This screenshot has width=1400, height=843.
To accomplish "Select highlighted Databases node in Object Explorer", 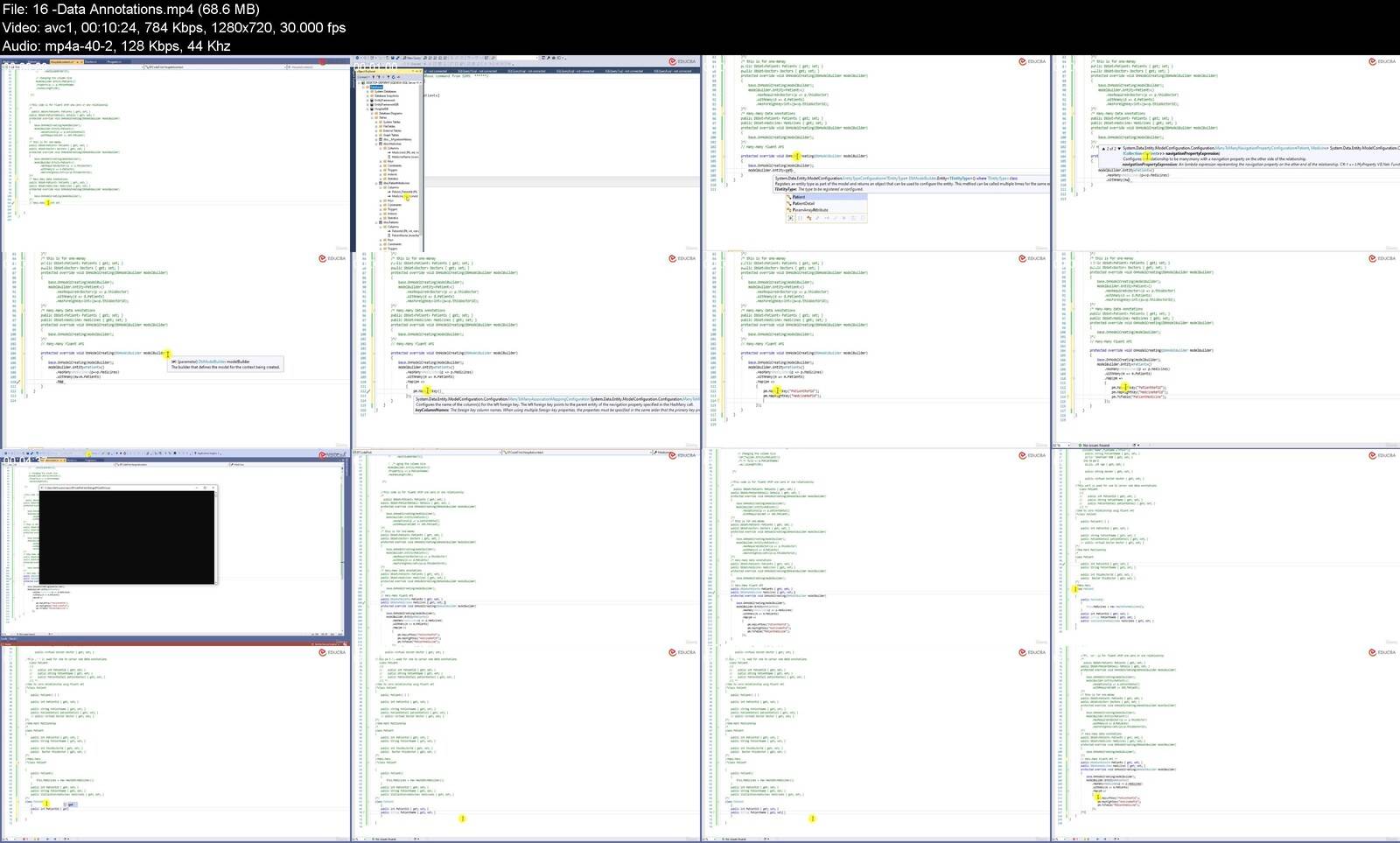I will [x=376, y=88].
